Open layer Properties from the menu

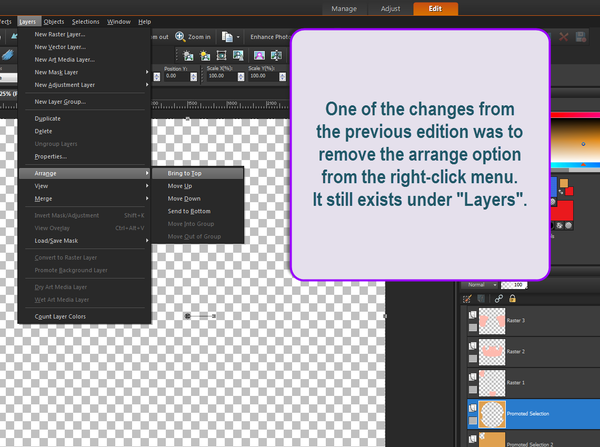[84, 157]
